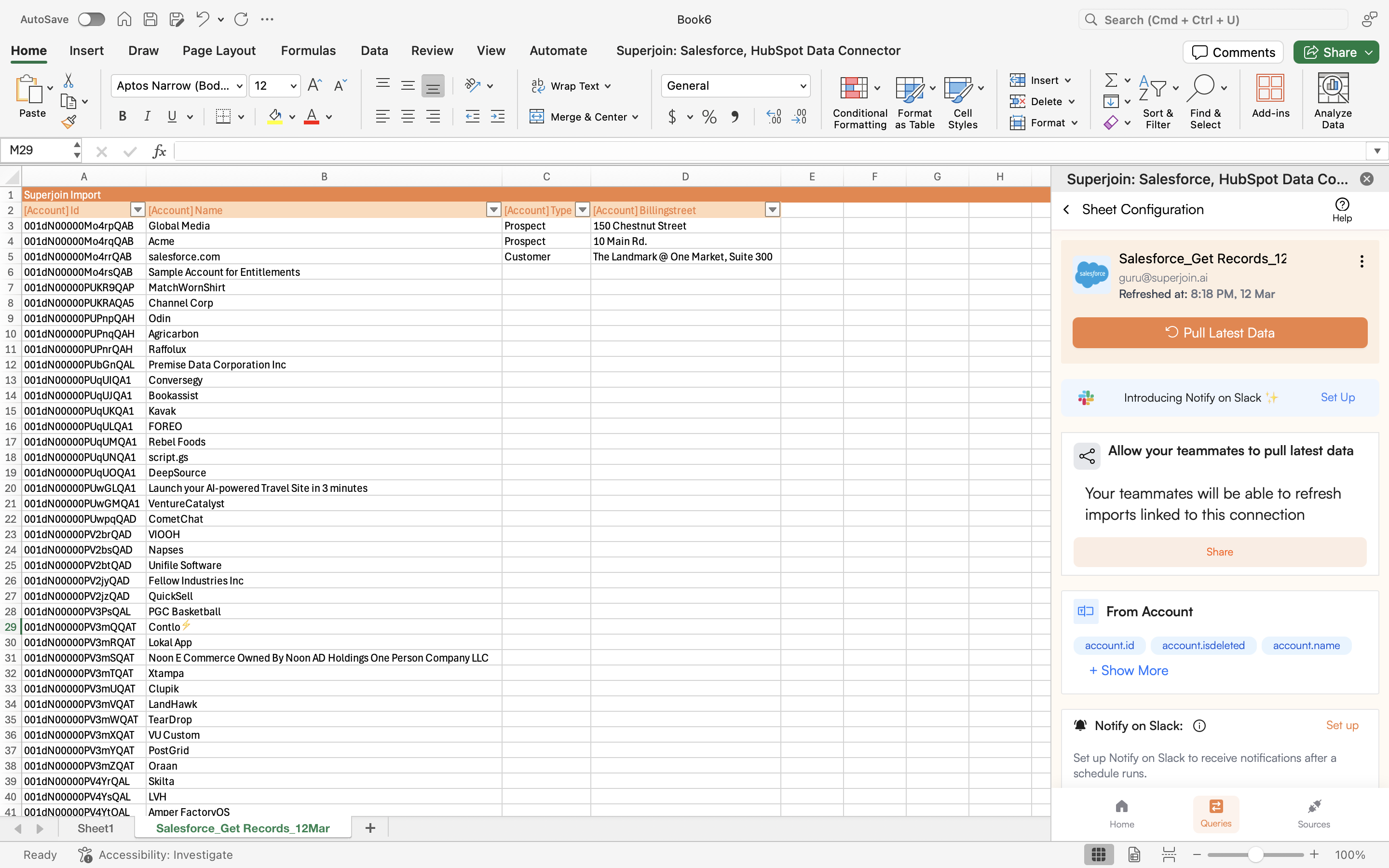Viewport: 1389px width, 868px height.
Task: Click the Merge & Center icon
Action: 537,117
